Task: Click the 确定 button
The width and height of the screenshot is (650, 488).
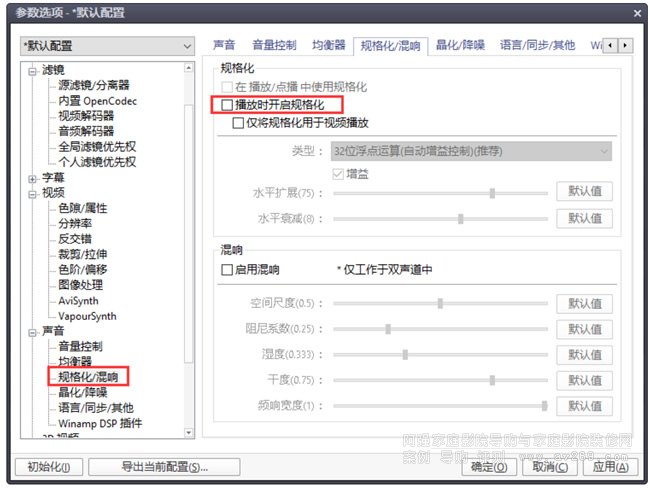Action: point(489,466)
